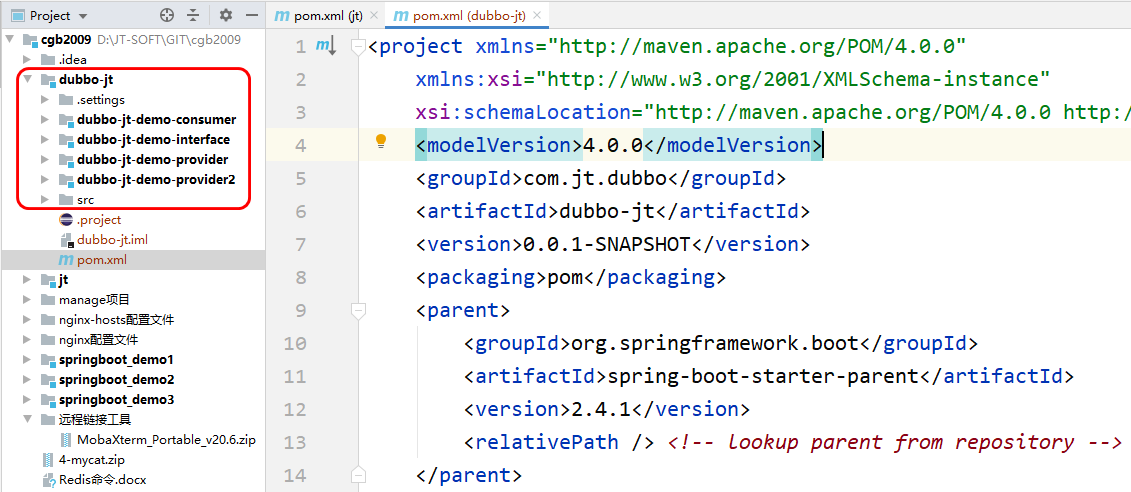The height and width of the screenshot is (492, 1131).
Task: Expand the .settings folder
Action: (45, 100)
